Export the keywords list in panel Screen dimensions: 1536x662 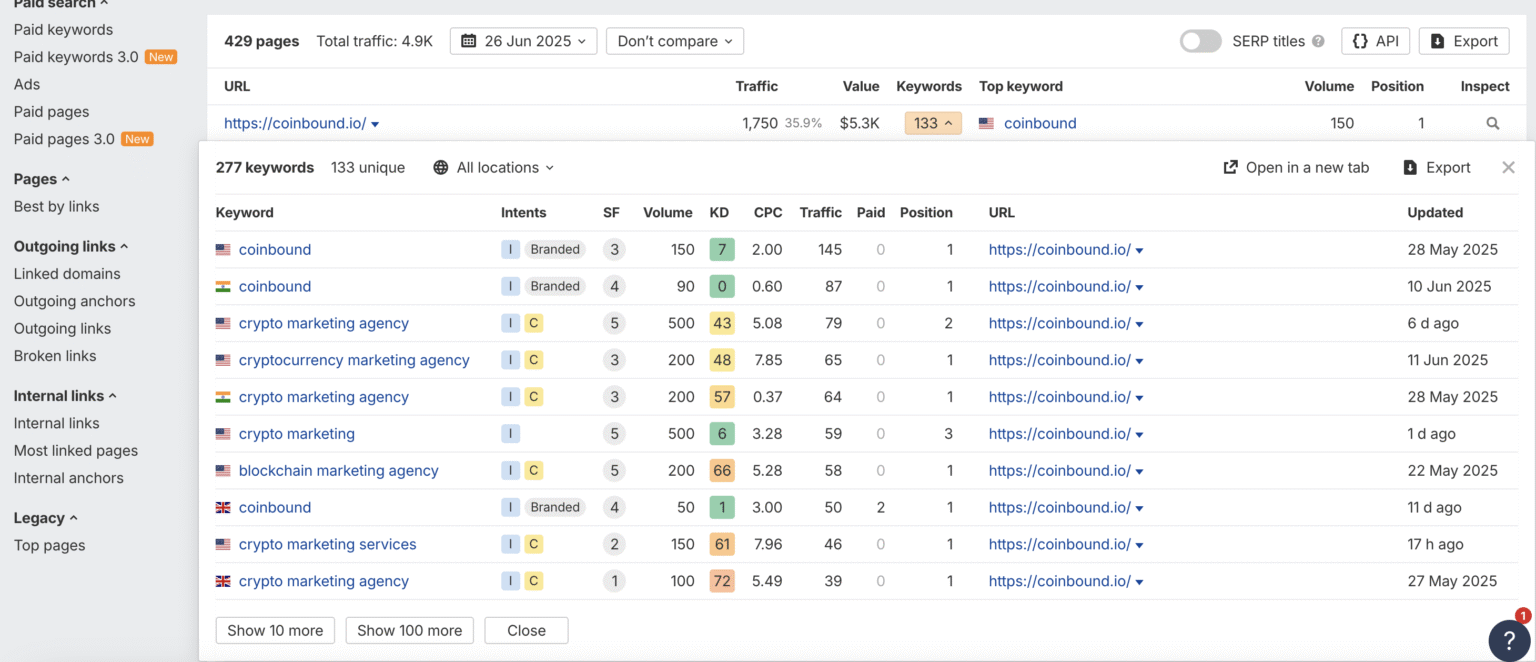coord(1436,168)
